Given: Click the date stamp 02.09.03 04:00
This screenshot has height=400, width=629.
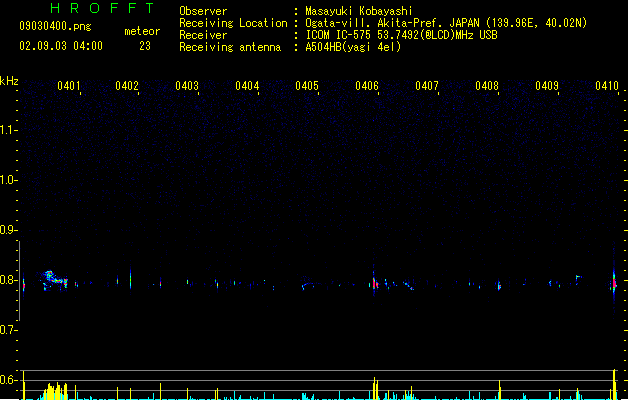Looking at the screenshot, I should pyautogui.click(x=61, y=46).
